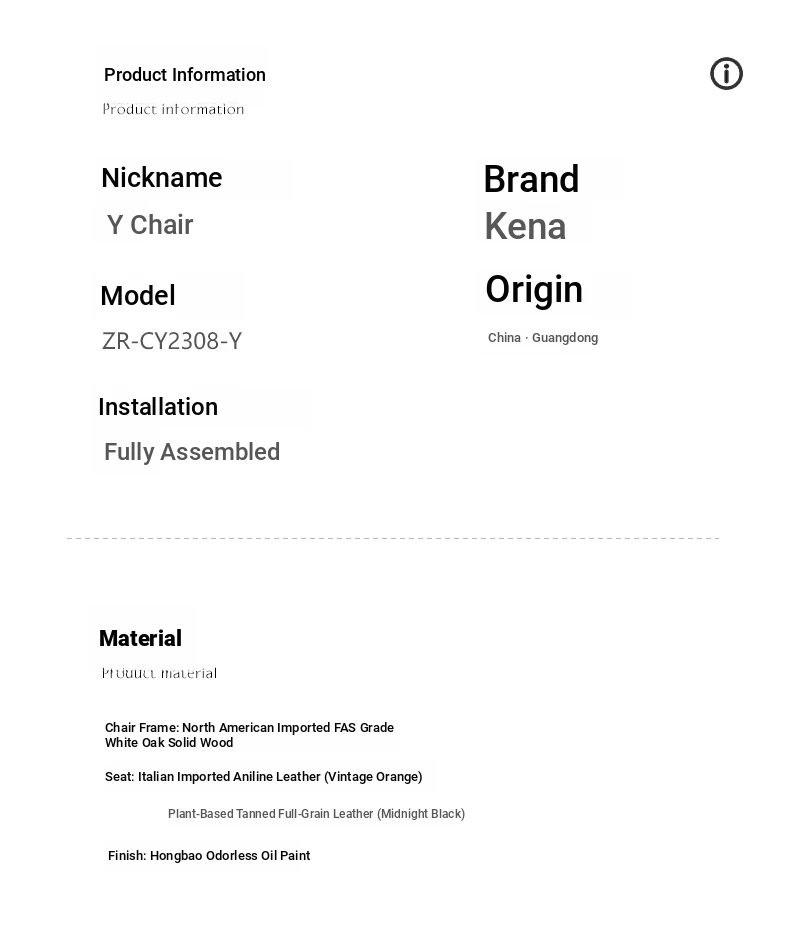
Task: Select the Fully Assembled value
Action: 192,452
